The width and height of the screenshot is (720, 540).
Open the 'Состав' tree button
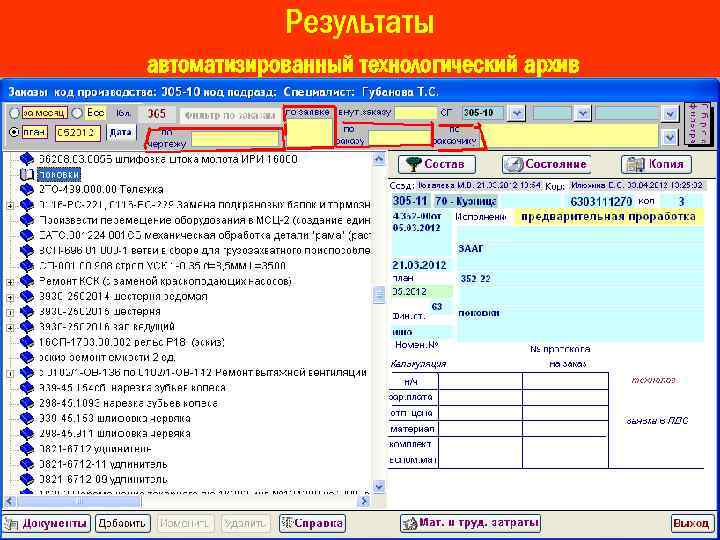436,164
